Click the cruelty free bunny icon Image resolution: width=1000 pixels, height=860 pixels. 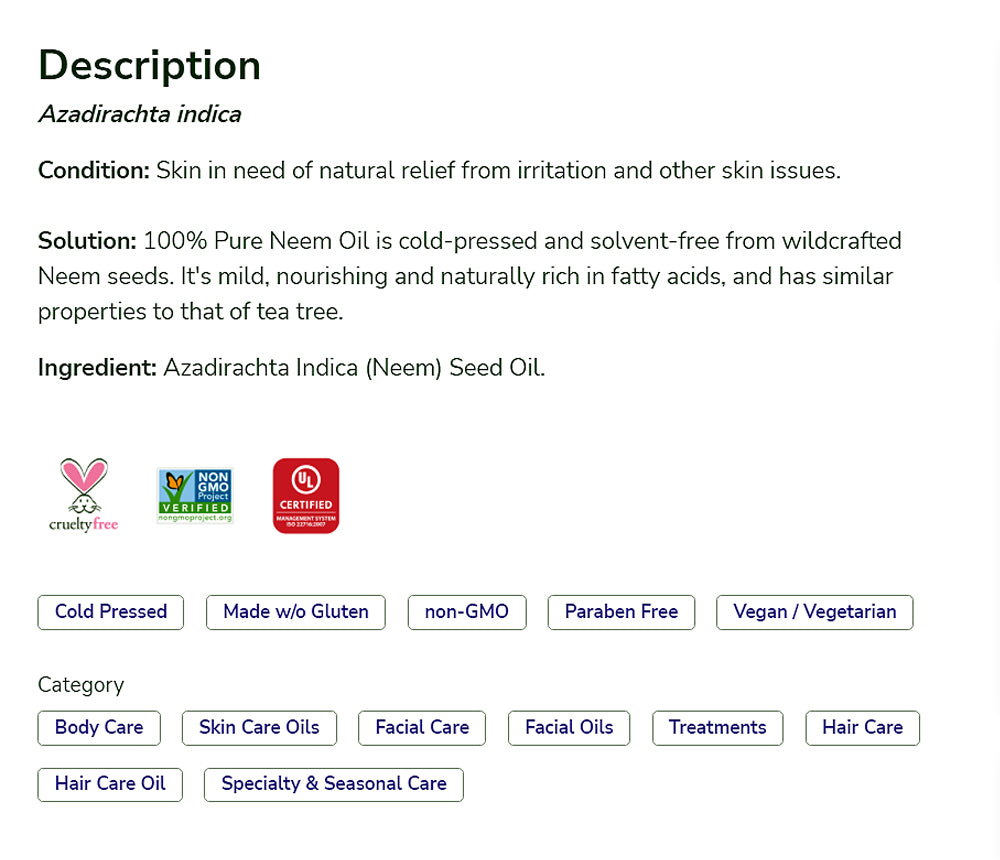click(84, 494)
